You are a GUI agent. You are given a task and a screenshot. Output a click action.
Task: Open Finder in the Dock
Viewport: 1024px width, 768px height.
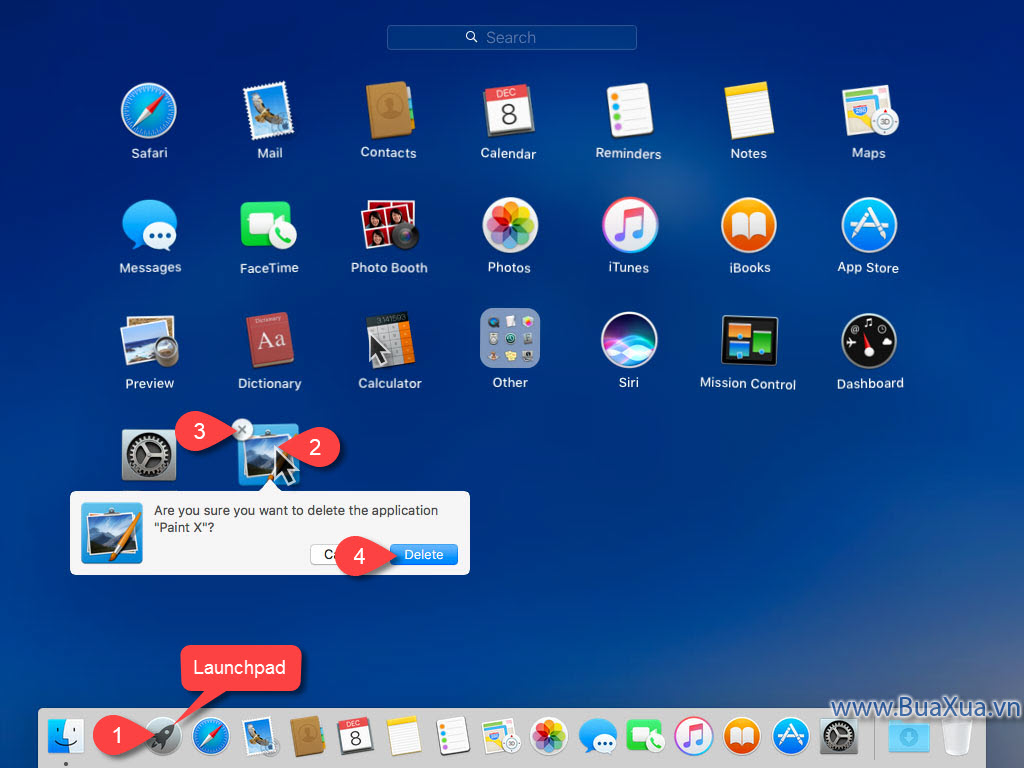65,735
